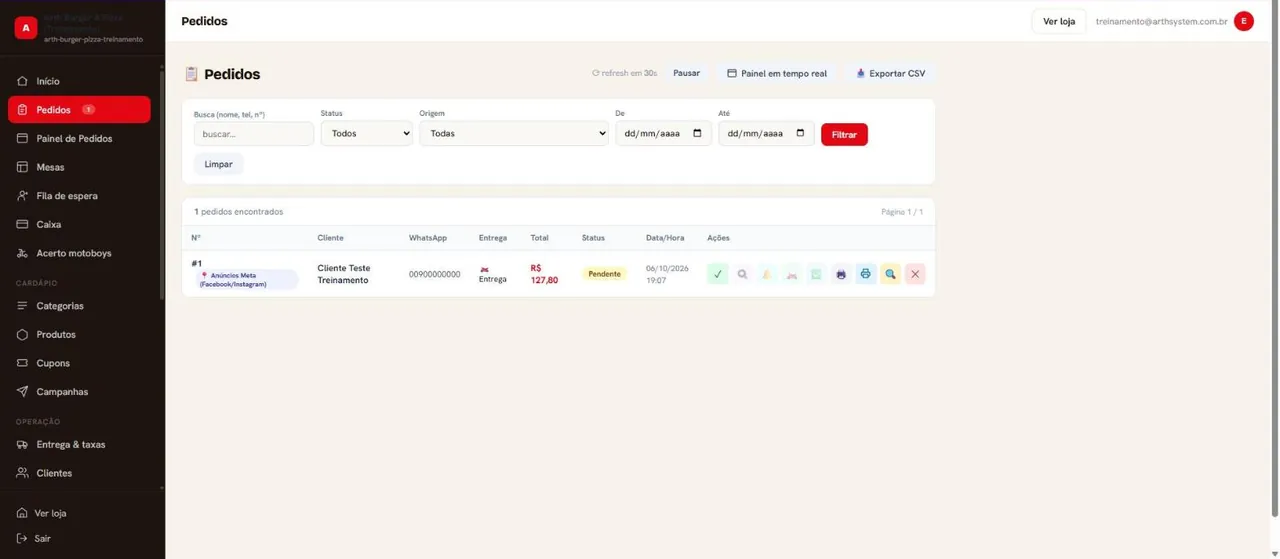Click the dark printer icon for order #1

pos(841,274)
